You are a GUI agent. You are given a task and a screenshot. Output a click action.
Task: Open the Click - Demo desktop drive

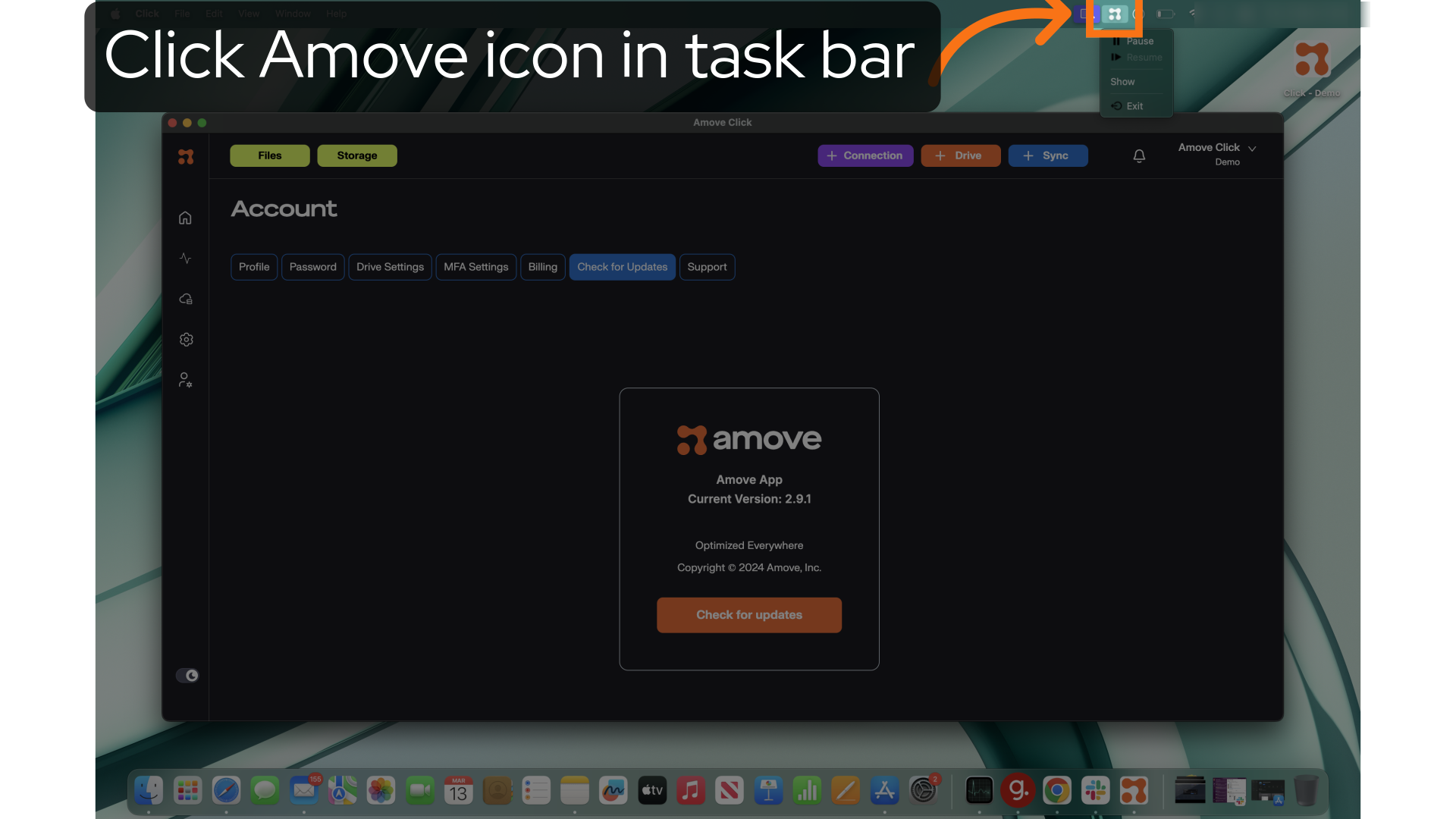point(1312,68)
